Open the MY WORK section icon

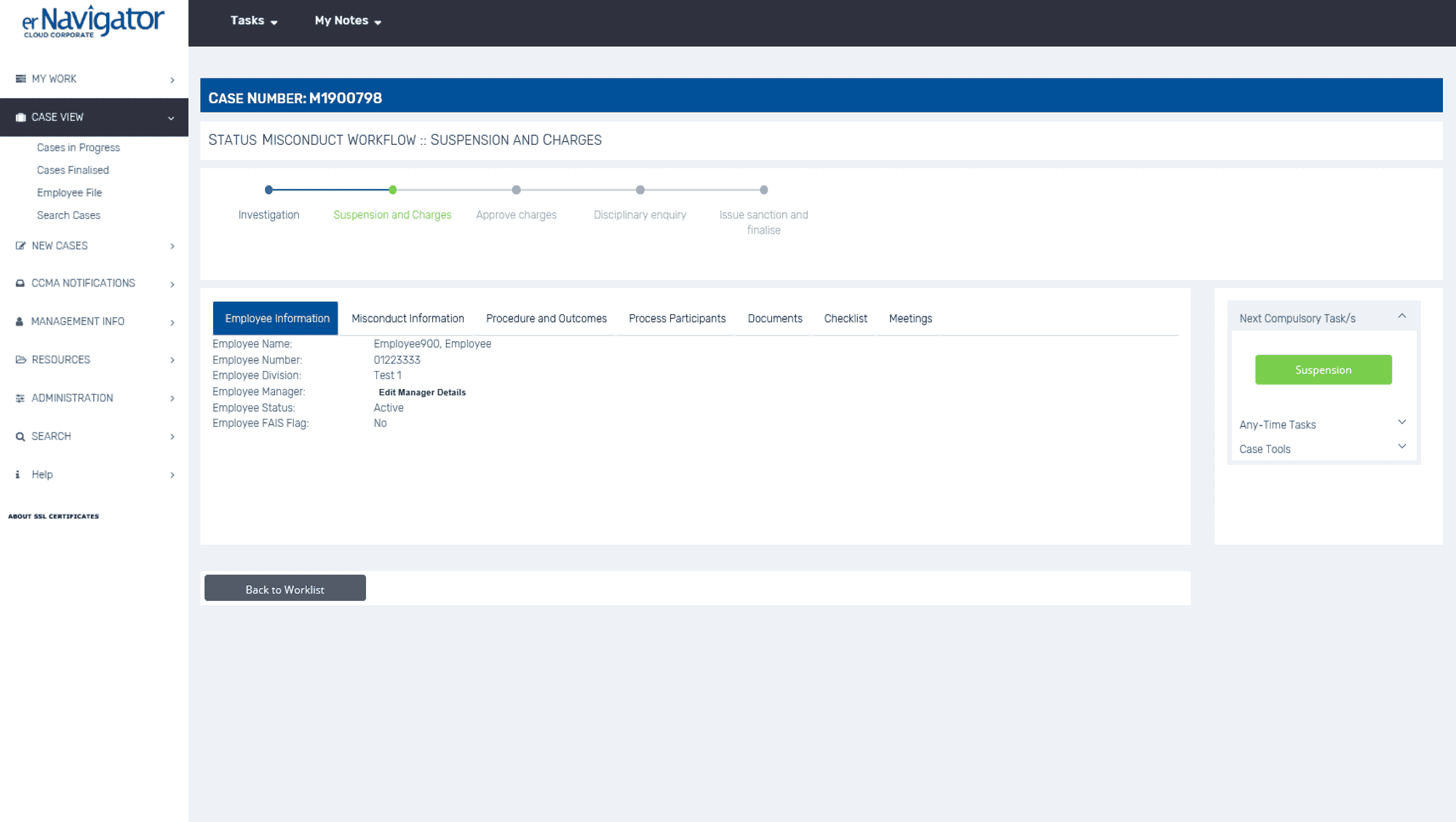[19, 79]
